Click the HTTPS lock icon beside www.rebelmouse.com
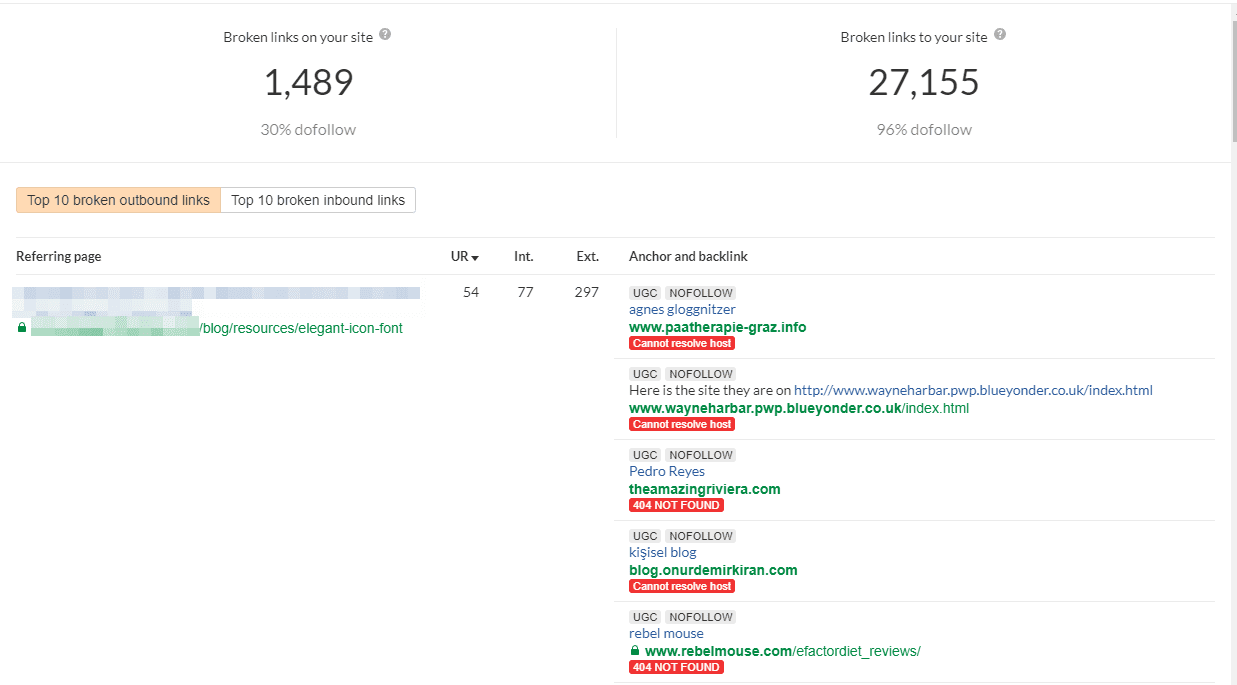Screen dimensions: 1237x685 pyautogui.click(x=634, y=650)
